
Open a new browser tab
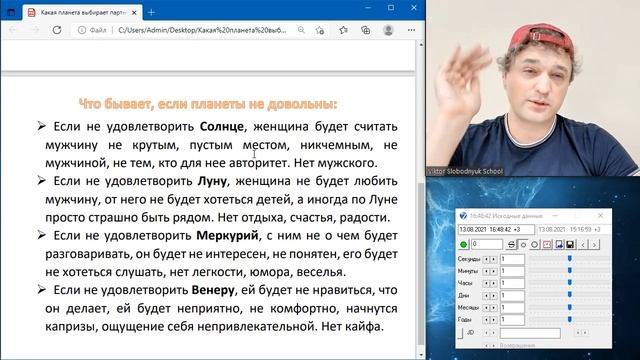[151, 13]
